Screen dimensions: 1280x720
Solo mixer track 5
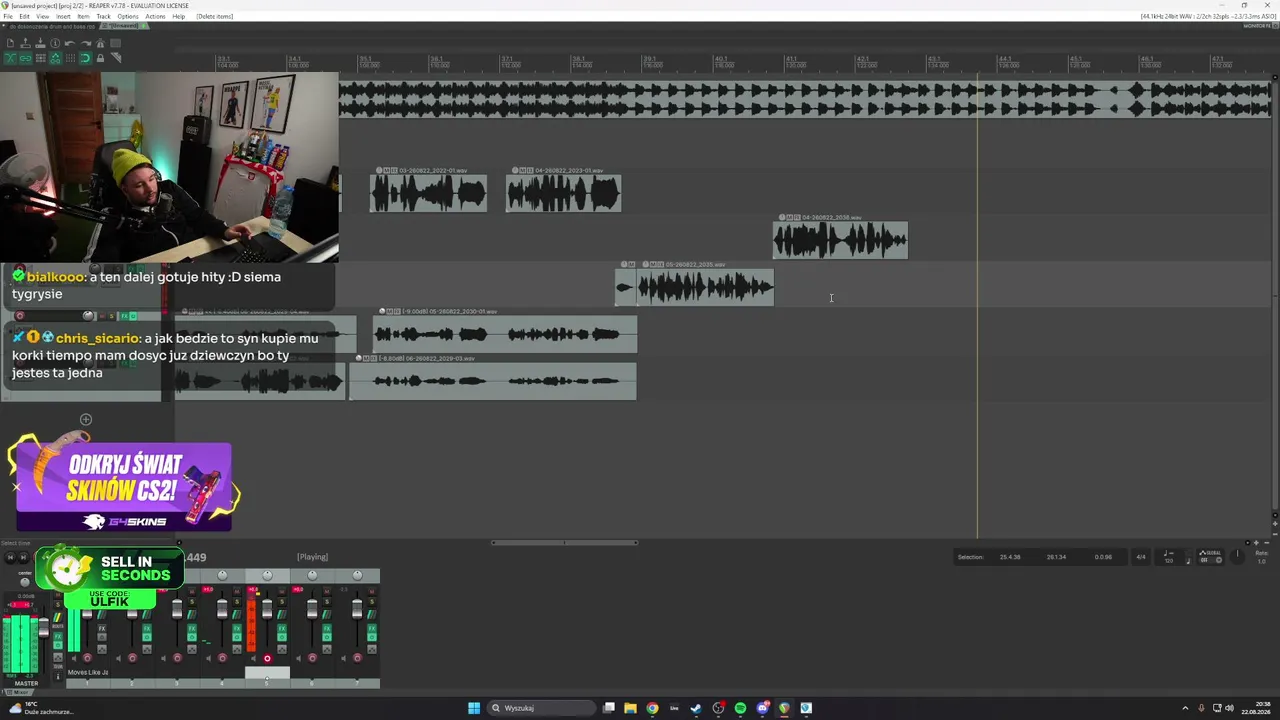pyautogui.click(x=281, y=601)
